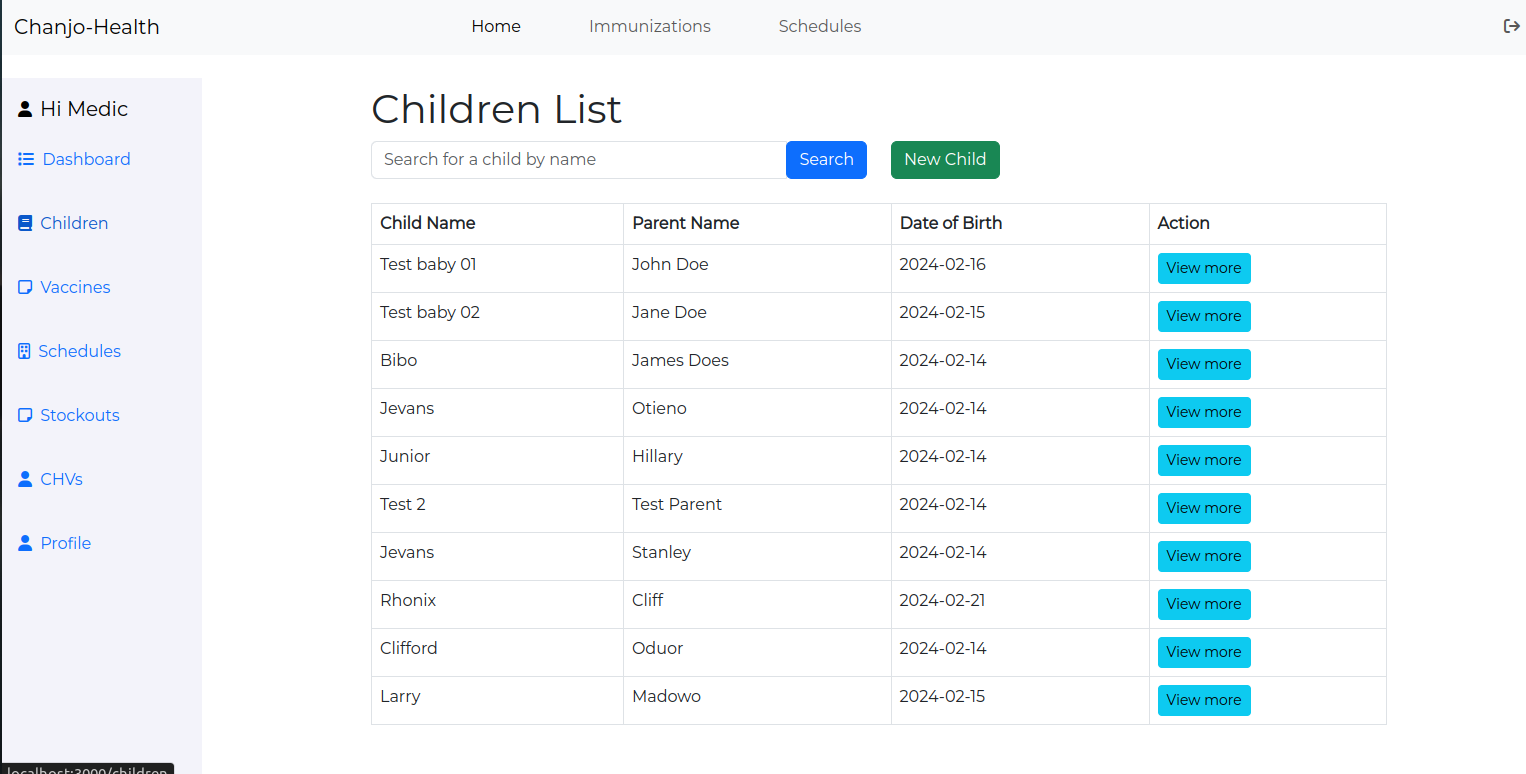This screenshot has width=1526, height=774.
Task: Click the Dashboard list icon in sidebar
Action: [26, 159]
